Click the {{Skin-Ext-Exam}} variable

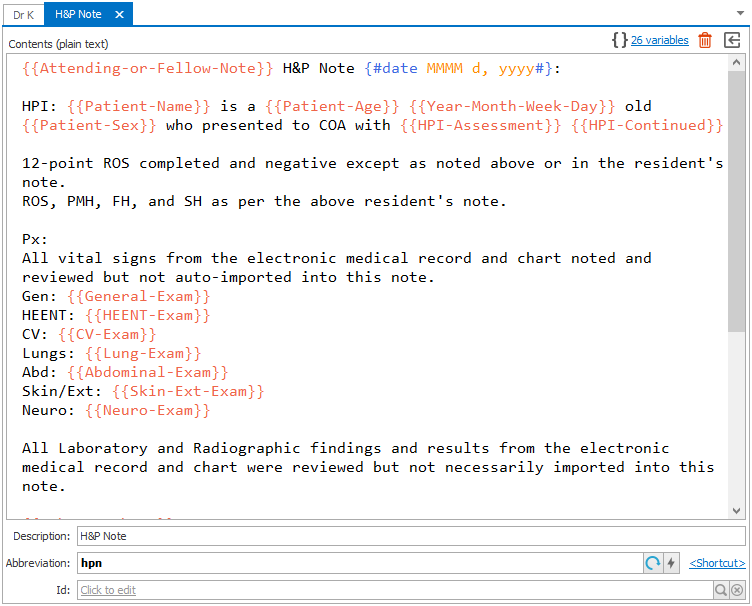(188, 391)
